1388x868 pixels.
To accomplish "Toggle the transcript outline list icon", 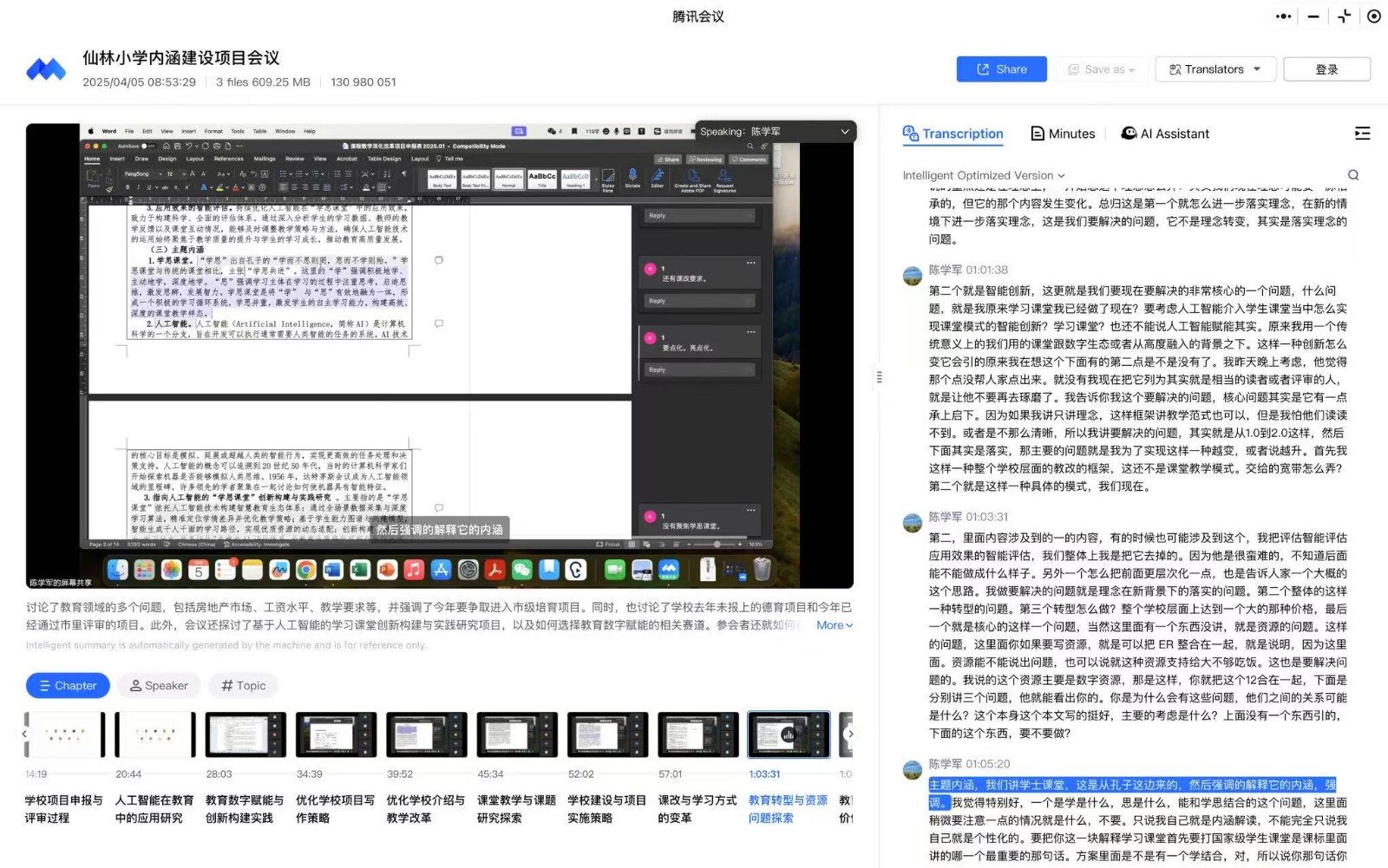I will pyautogui.click(x=1362, y=134).
